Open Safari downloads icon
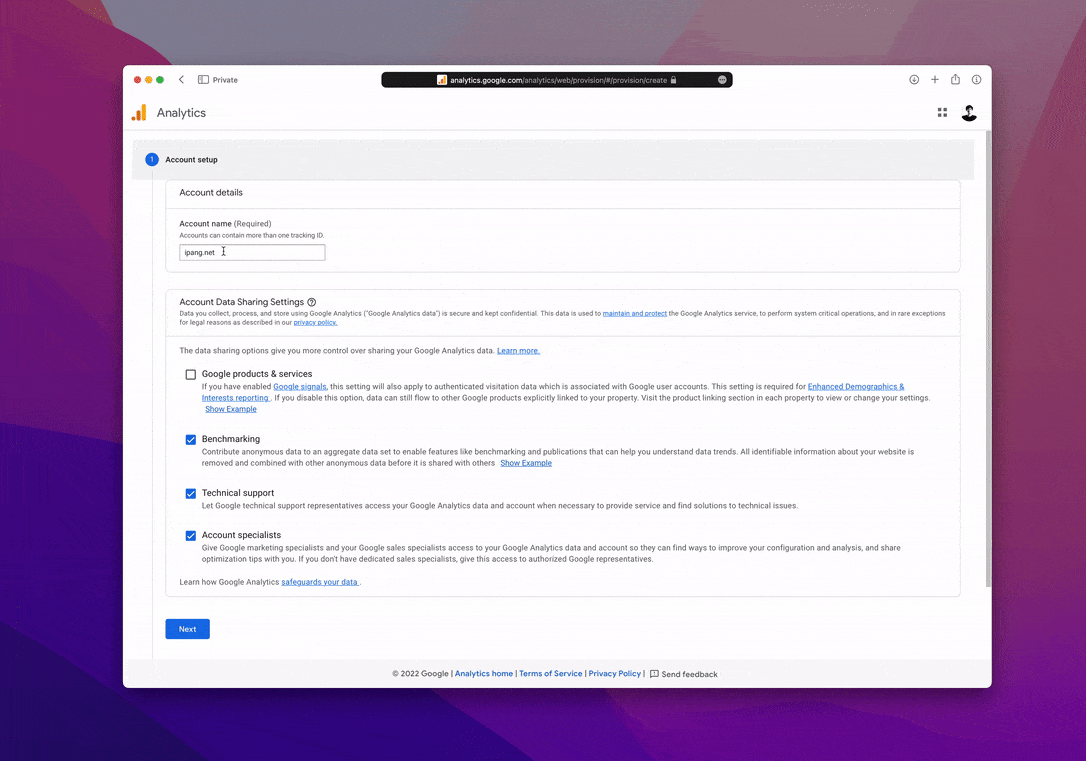This screenshot has height=761, width=1086. pyautogui.click(x=914, y=80)
